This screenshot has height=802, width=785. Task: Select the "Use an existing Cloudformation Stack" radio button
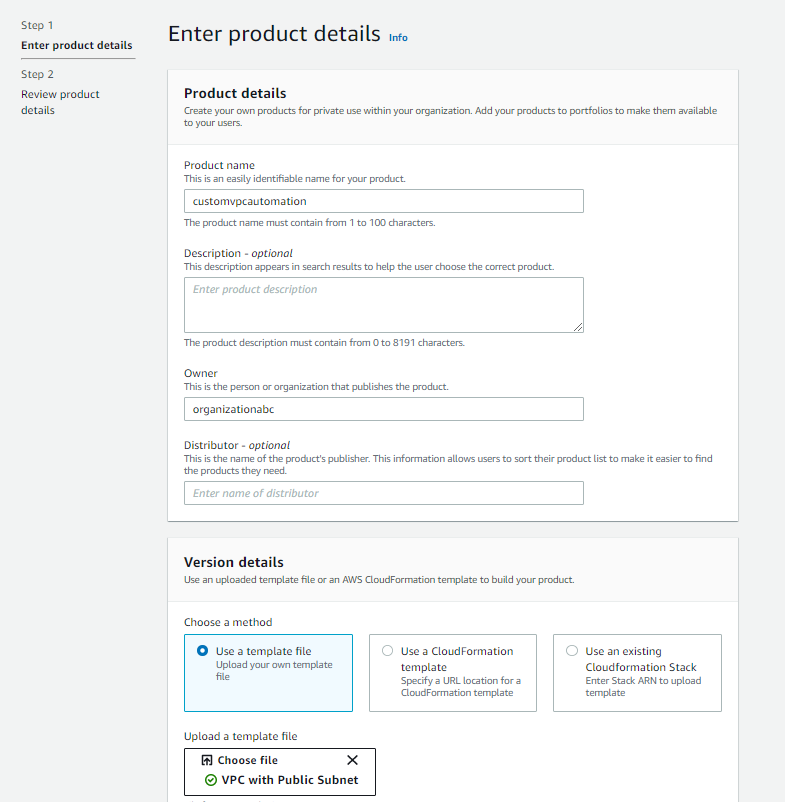click(x=571, y=651)
